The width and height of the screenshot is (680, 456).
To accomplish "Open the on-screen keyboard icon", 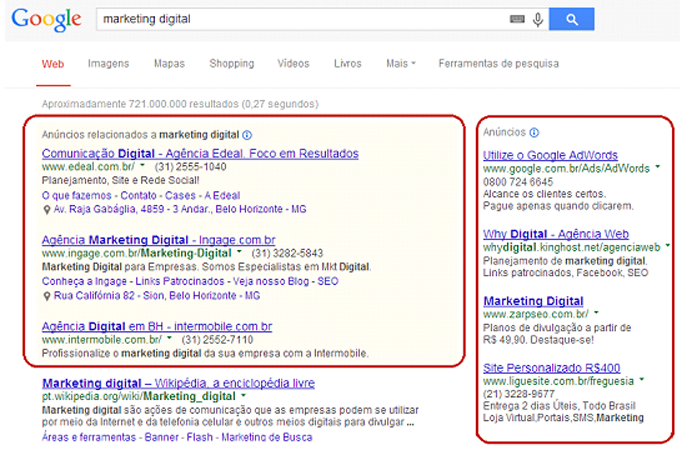I will 517,19.
